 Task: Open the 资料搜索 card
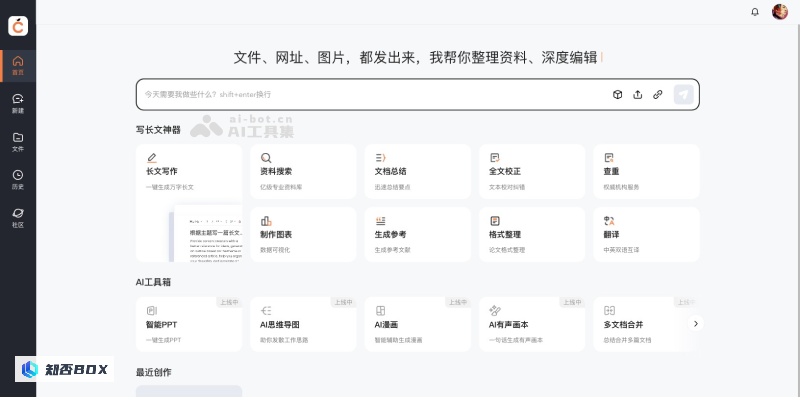coord(303,171)
